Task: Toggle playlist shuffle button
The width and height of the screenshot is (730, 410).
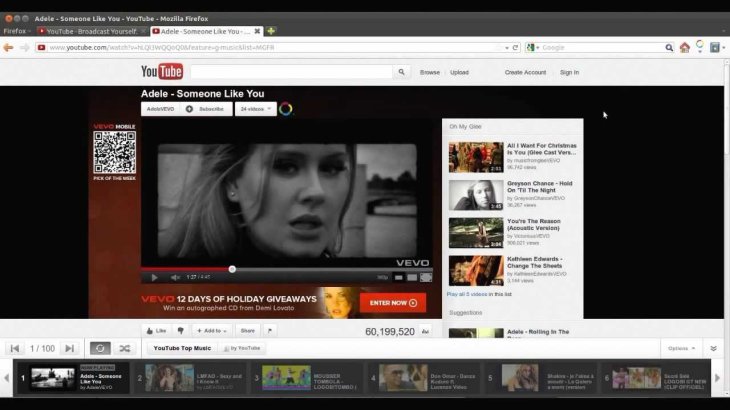Action: pos(125,348)
